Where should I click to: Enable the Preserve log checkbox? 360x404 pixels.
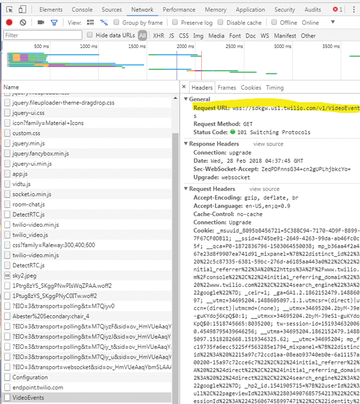pos(175,22)
